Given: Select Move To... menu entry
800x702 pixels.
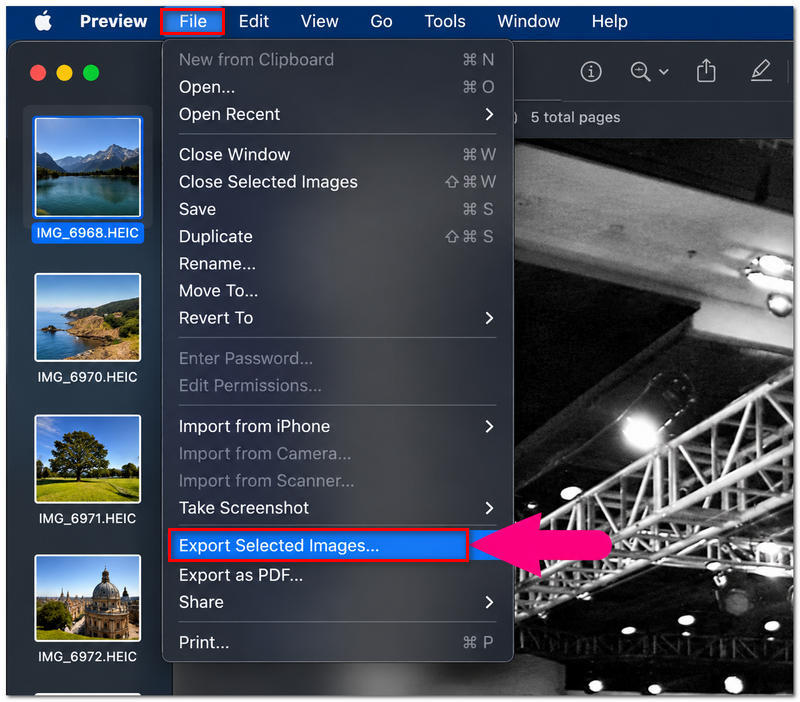Looking at the screenshot, I should pyautogui.click(x=337, y=291).
